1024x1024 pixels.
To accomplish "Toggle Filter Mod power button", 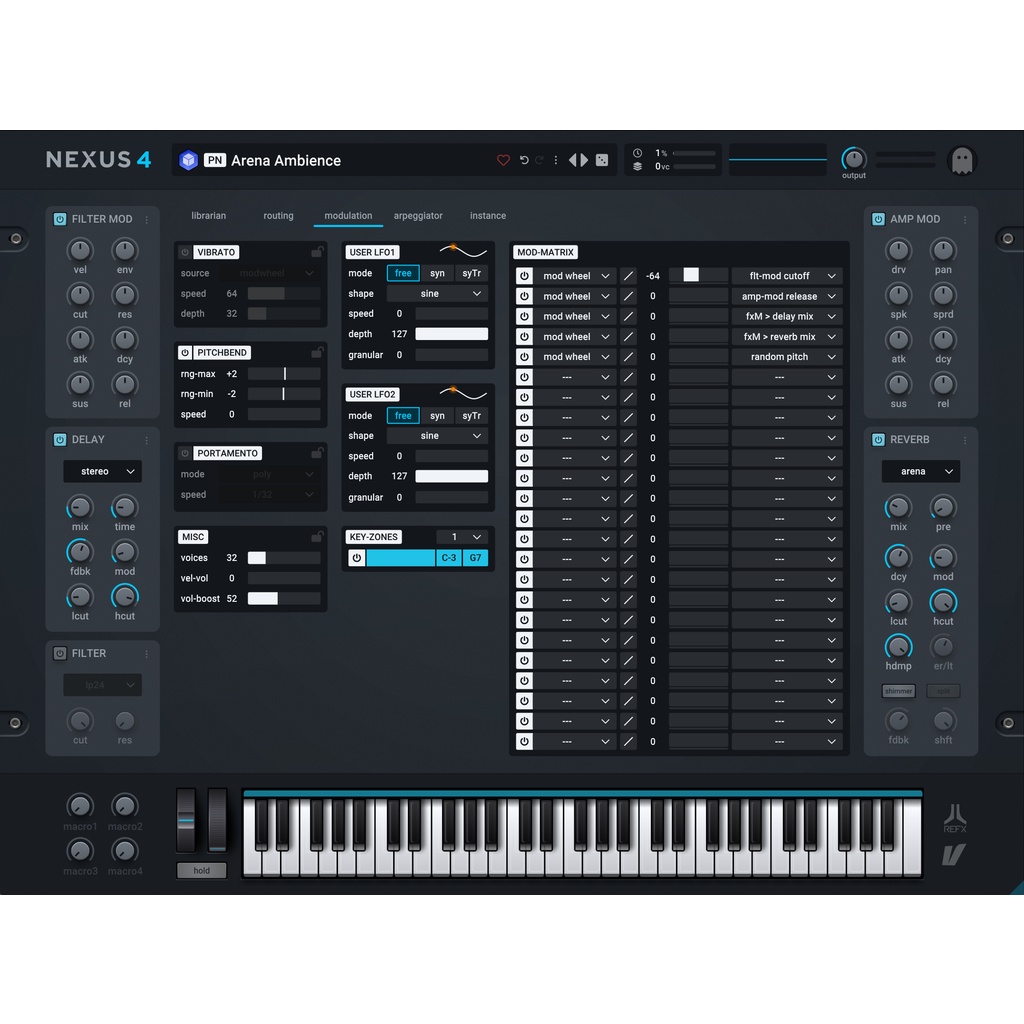I will [x=59, y=219].
